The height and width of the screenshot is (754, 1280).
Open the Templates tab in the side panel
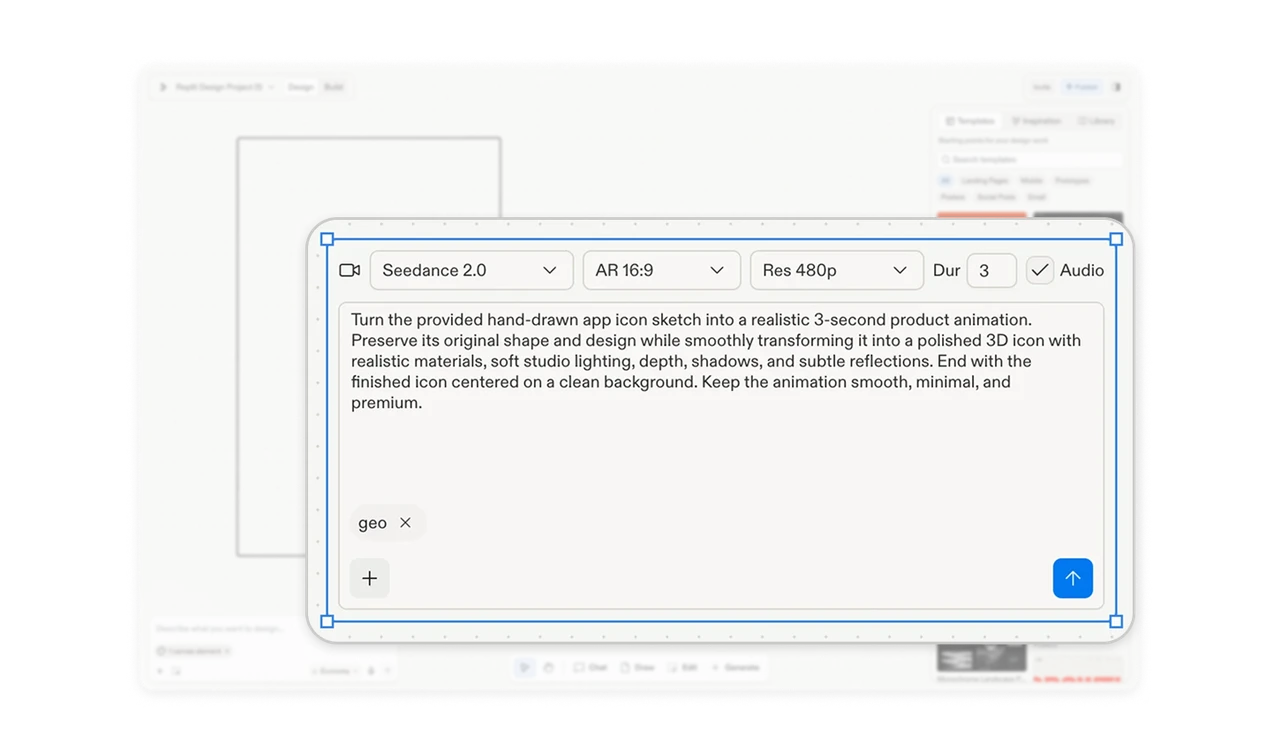click(970, 121)
